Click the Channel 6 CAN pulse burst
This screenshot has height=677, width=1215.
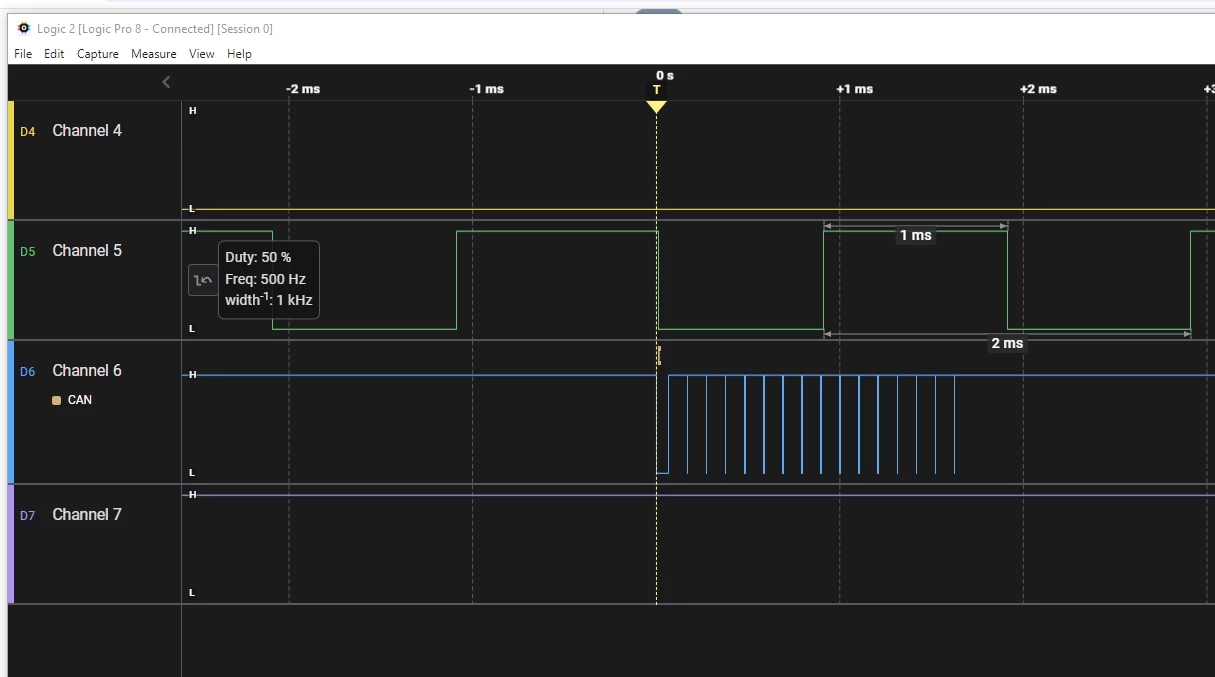(806, 424)
